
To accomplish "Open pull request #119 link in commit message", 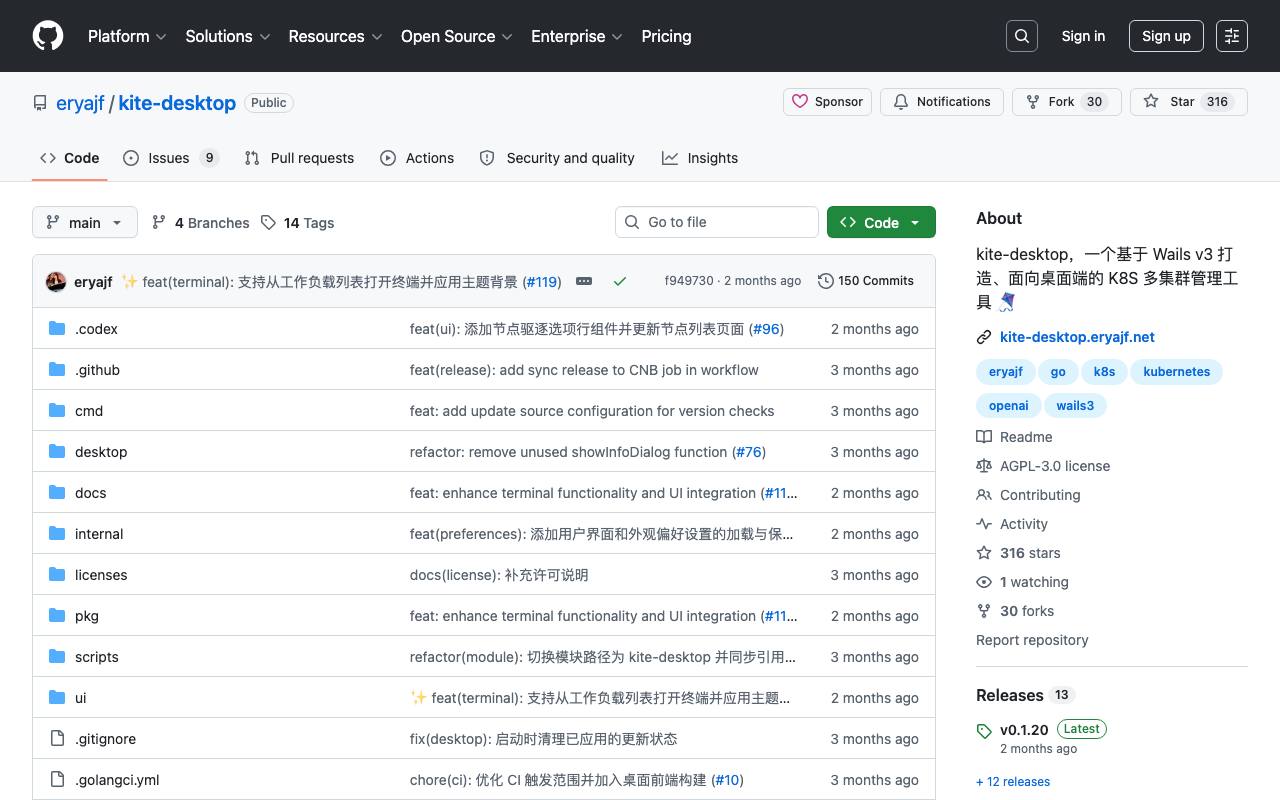I will (x=541, y=282).
